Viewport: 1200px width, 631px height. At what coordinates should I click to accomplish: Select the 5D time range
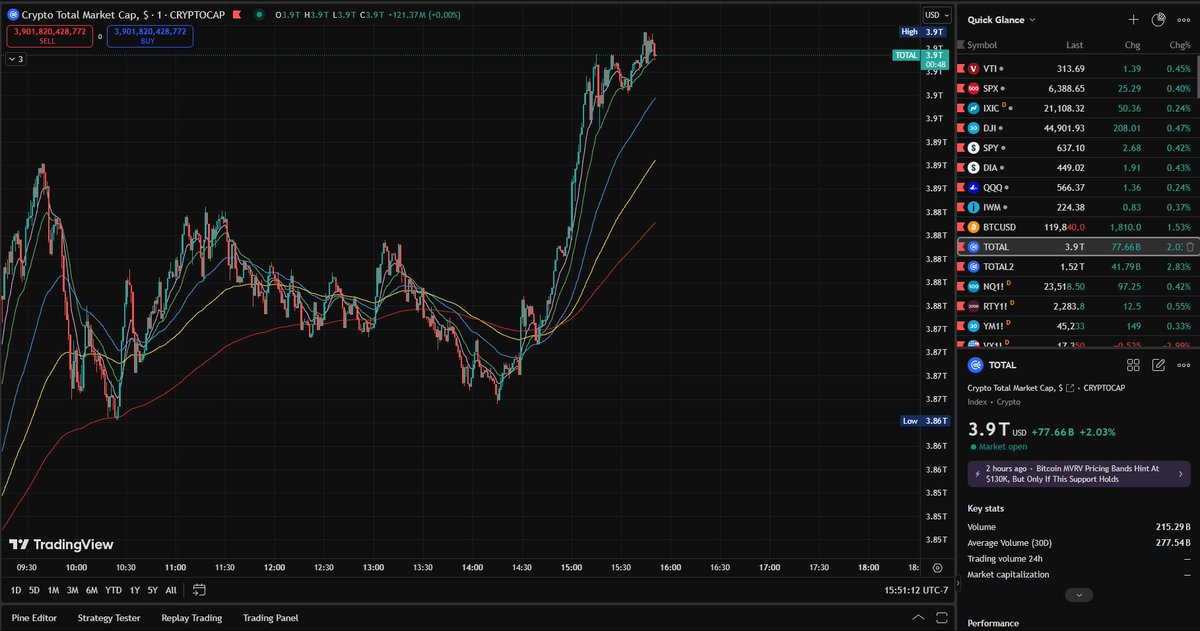[34, 590]
